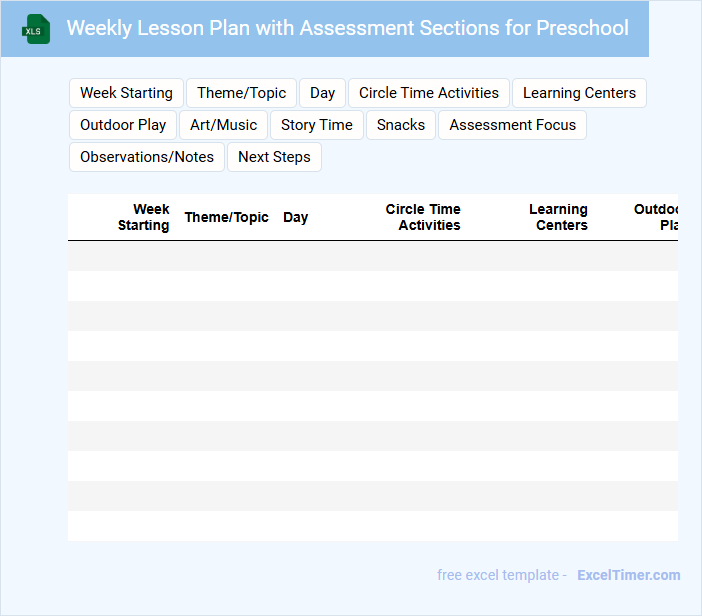Select the Week Starting tag

[x=126, y=93]
